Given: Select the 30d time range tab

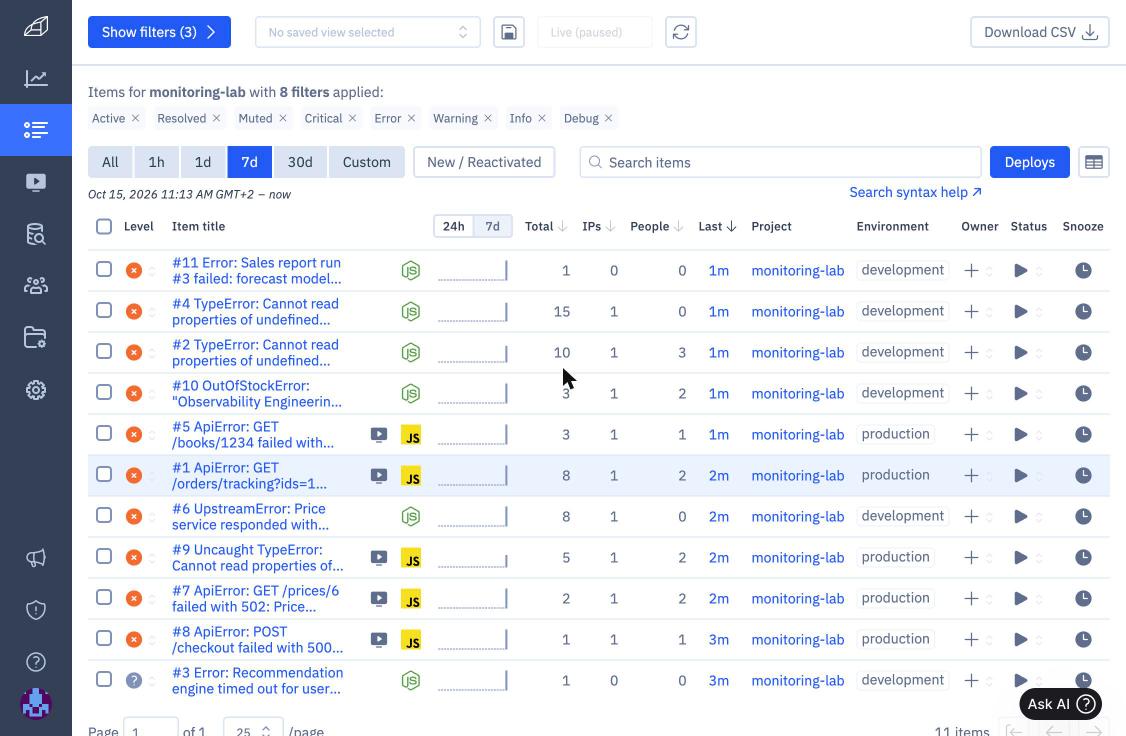Looking at the screenshot, I should 300,162.
